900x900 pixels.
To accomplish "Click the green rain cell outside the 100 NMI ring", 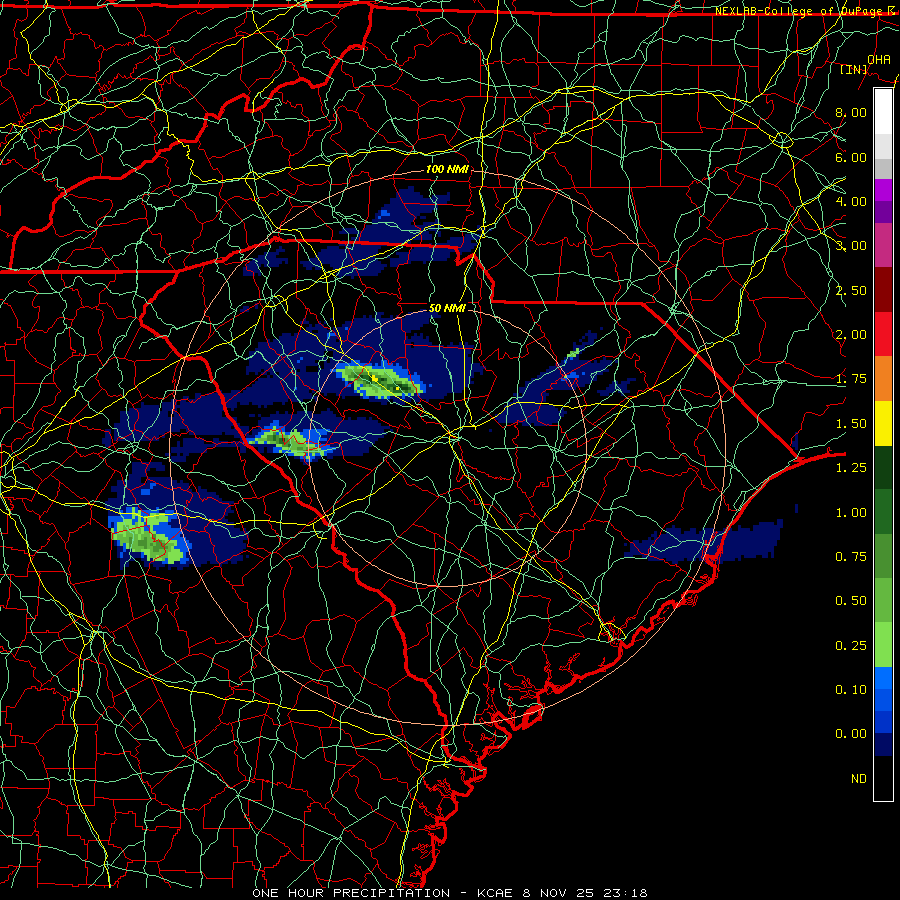I will [x=148, y=535].
